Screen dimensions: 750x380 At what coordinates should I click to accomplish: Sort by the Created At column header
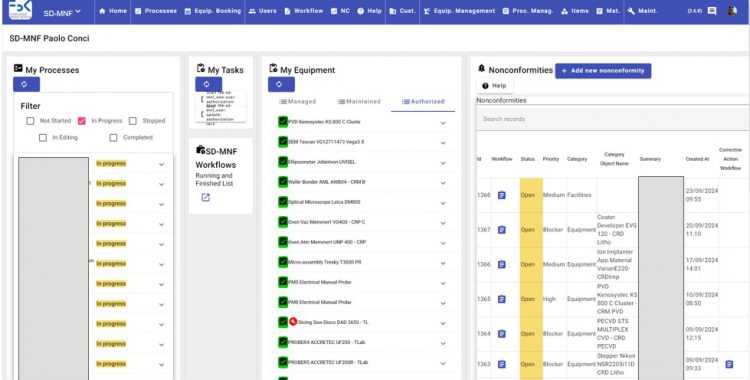click(x=697, y=159)
